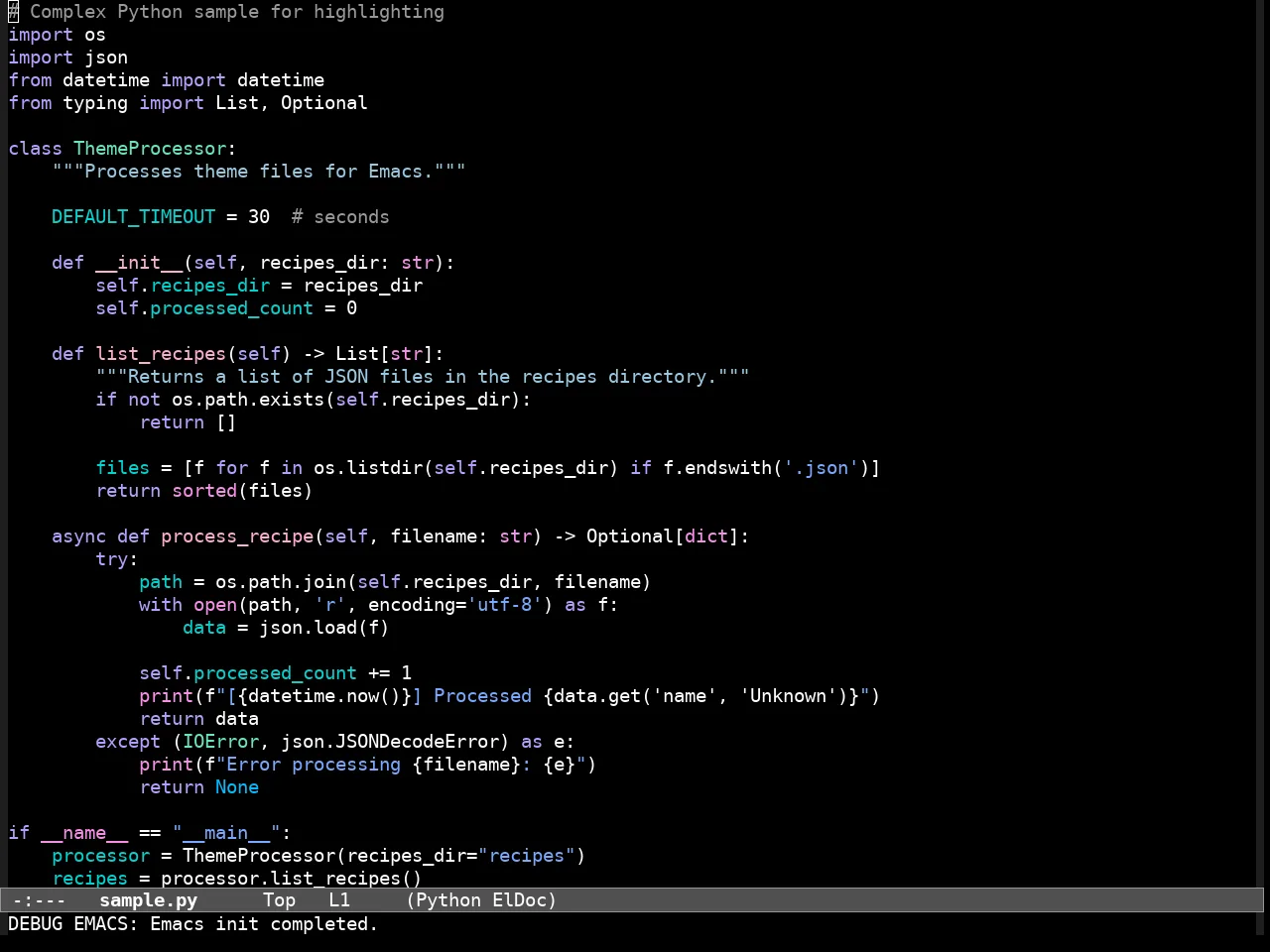Click 'json.JSONDecodeError' in except clause
This screenshot has width=1270, height=952.
coord(390,742)
